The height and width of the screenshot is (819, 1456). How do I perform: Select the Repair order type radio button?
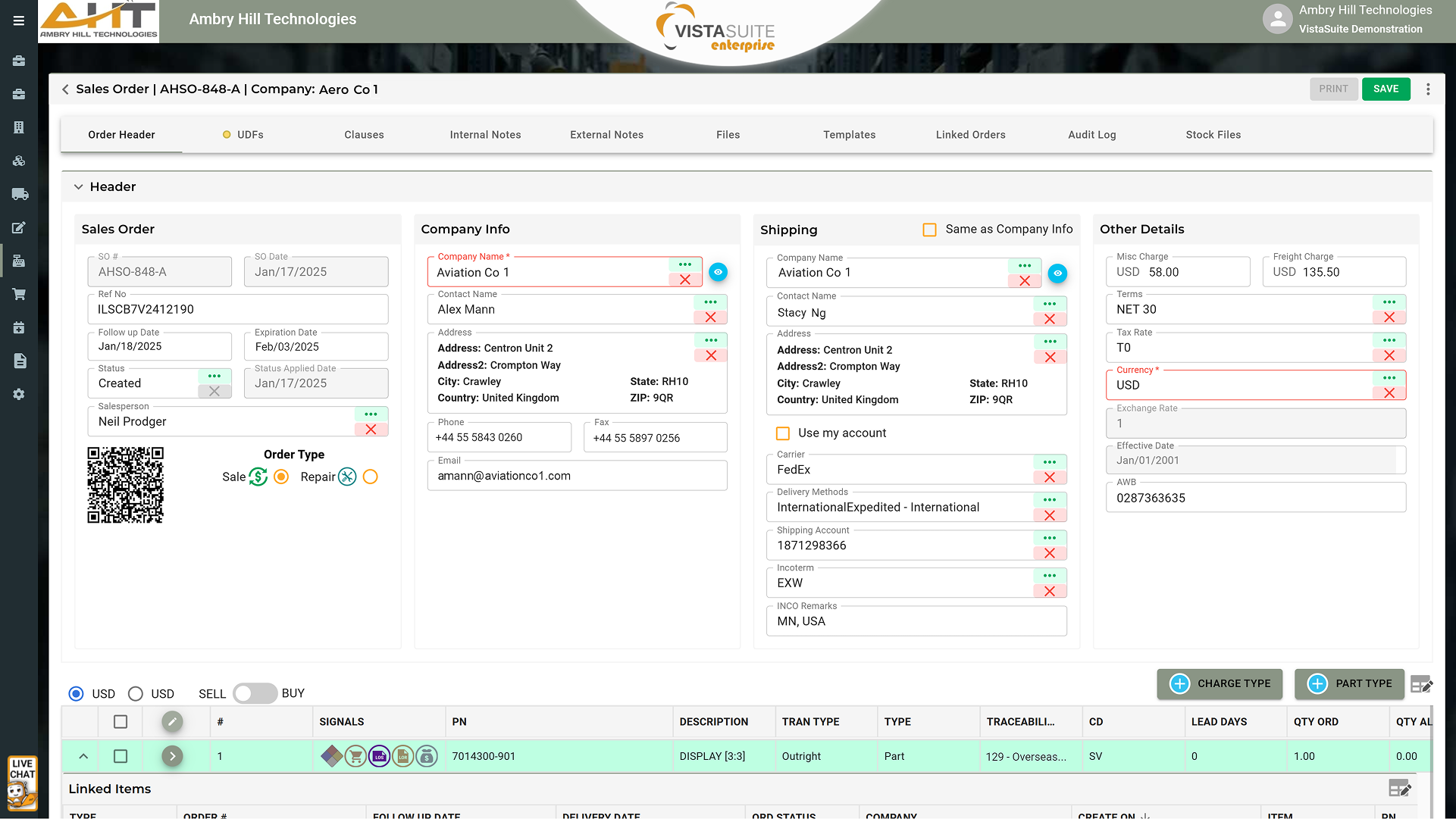[x=370, y=477]
